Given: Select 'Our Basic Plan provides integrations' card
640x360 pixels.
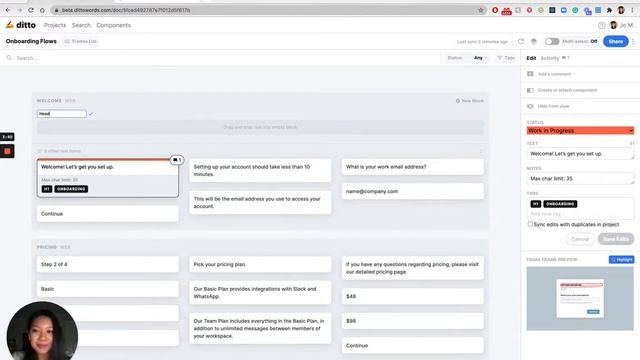Looking at the screenshot, I should tap(260, 293).
